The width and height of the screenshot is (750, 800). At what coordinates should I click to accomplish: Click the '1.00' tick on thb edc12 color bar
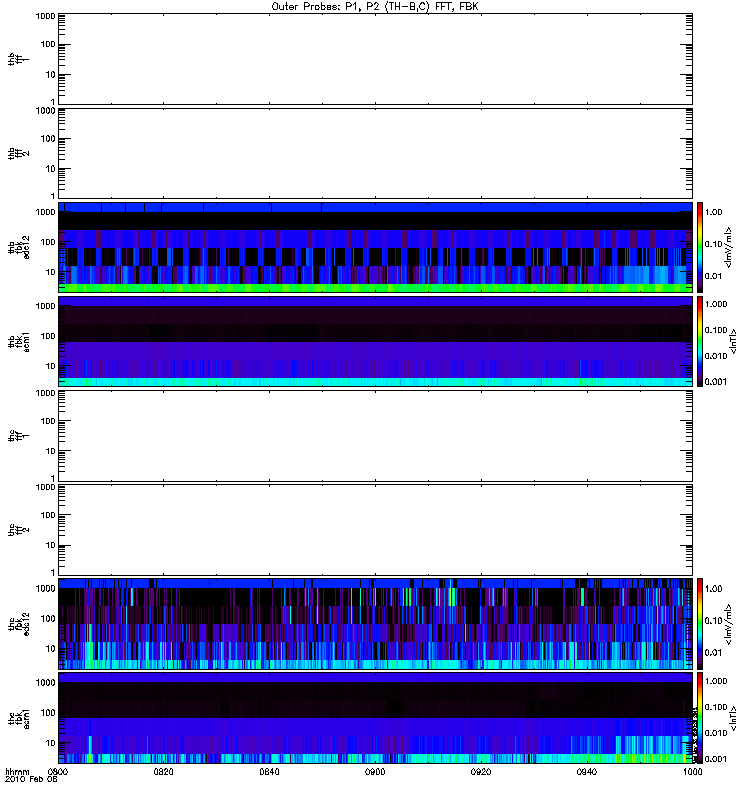(x=713, y=212)
